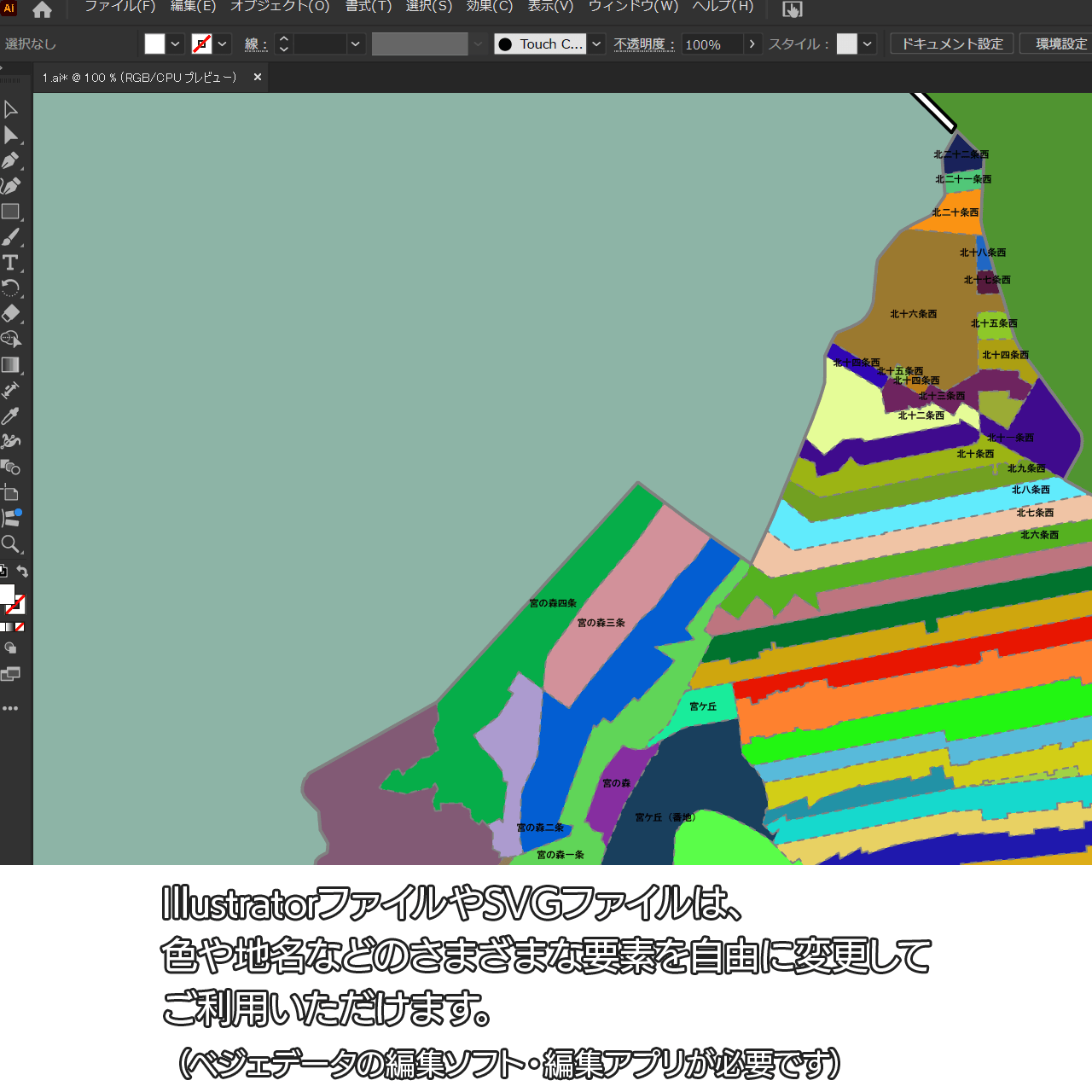
Task: Click the Gradient tool
Action: coord(10,365)
